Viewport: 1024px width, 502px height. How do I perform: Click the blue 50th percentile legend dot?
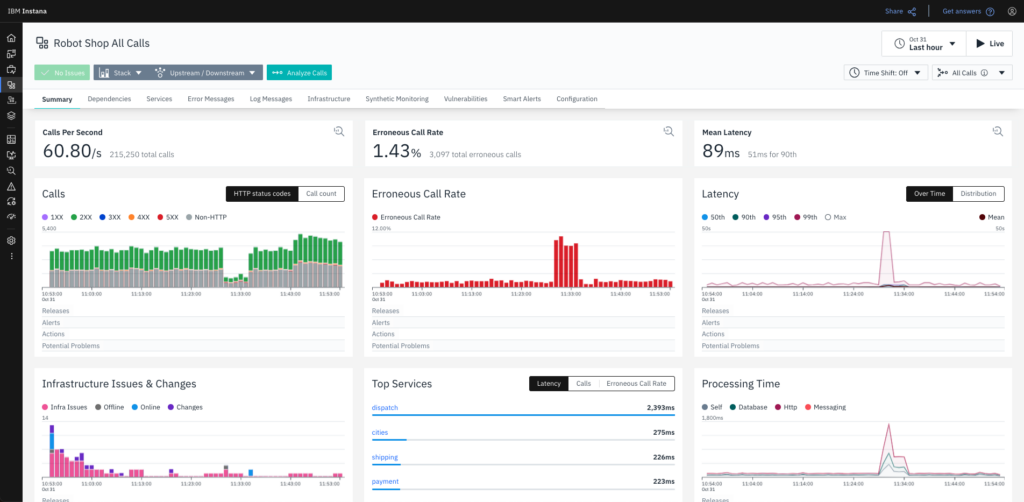click(705, 217)
